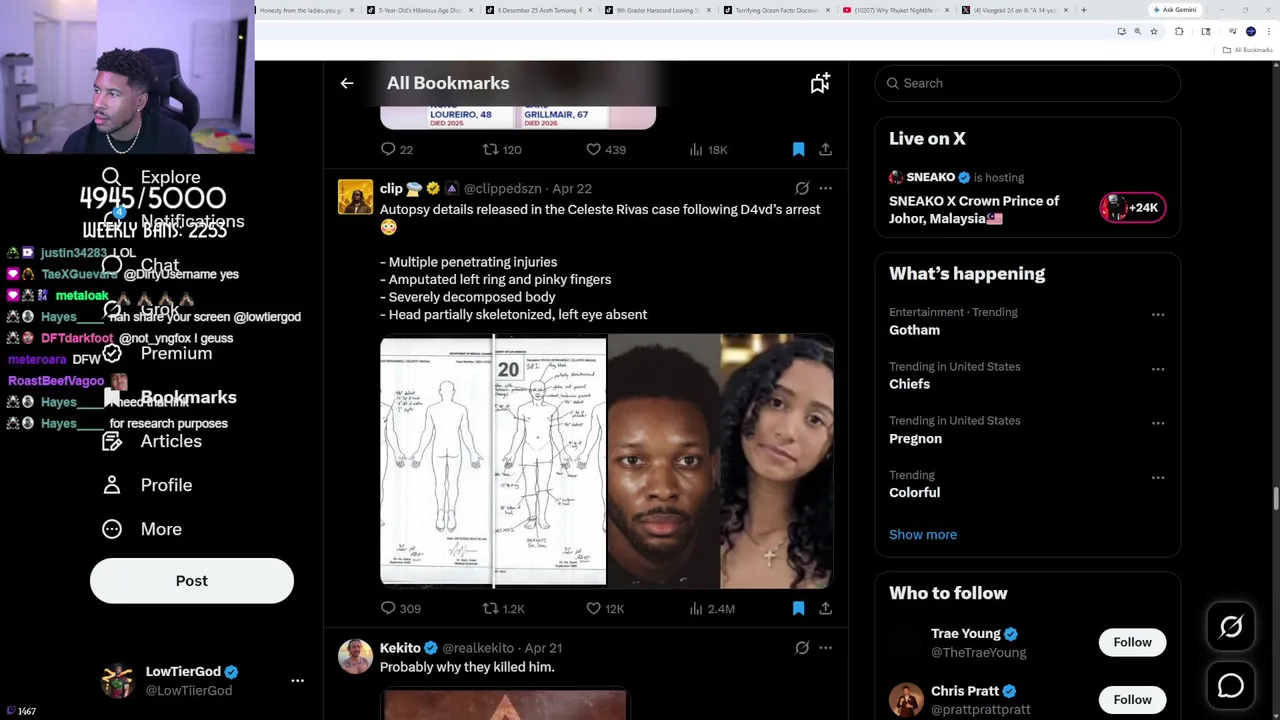Open more options for Pregnon trend

click(1158, 423)
